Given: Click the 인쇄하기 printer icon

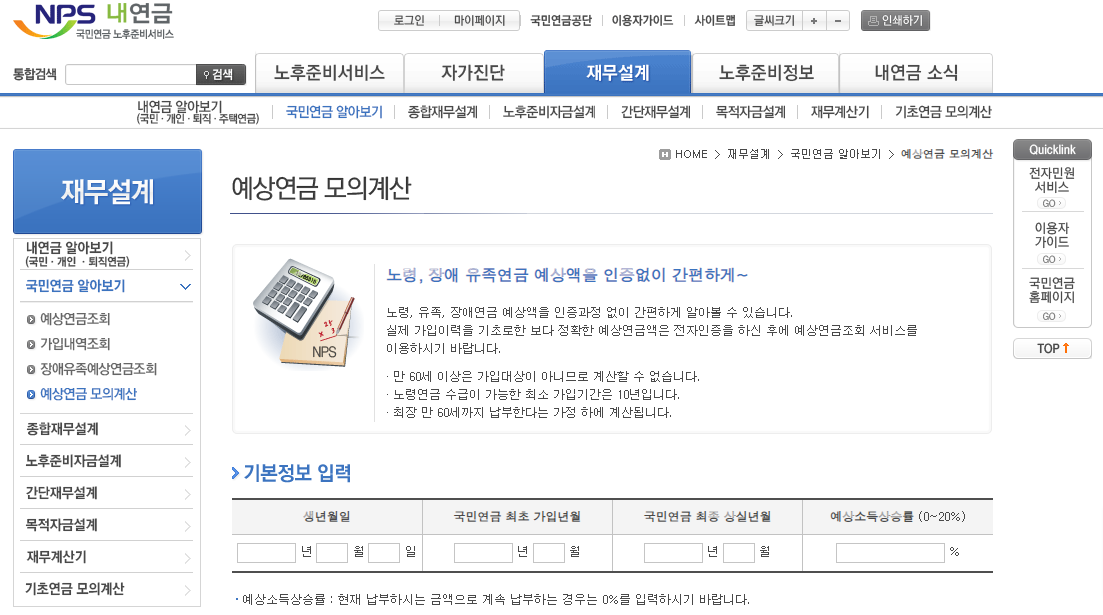Looking at the screenshot, I should point(872,20).
